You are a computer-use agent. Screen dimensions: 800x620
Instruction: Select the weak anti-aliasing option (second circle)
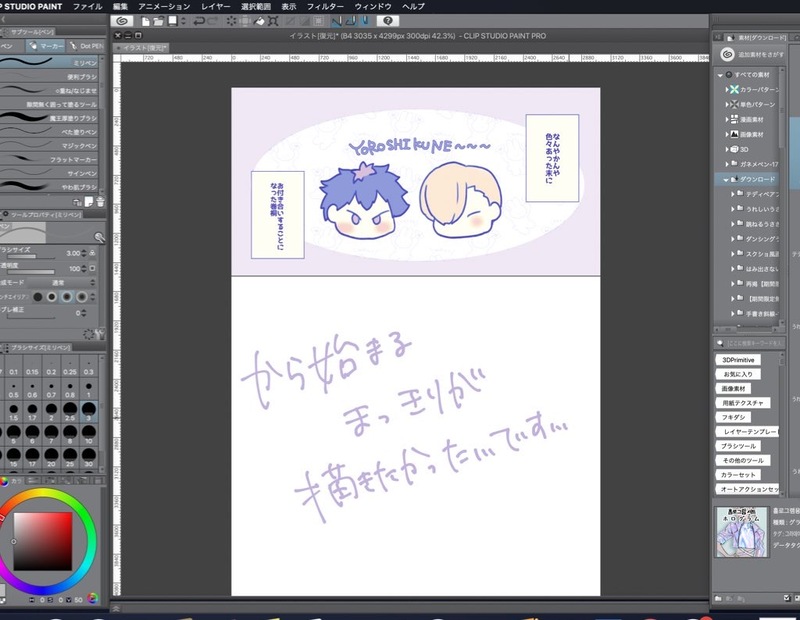click(x=52, y=296)
